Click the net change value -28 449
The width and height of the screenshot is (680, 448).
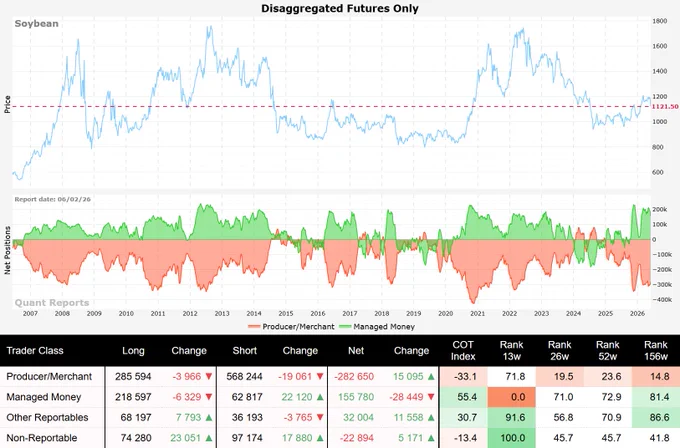coord(406,397)
